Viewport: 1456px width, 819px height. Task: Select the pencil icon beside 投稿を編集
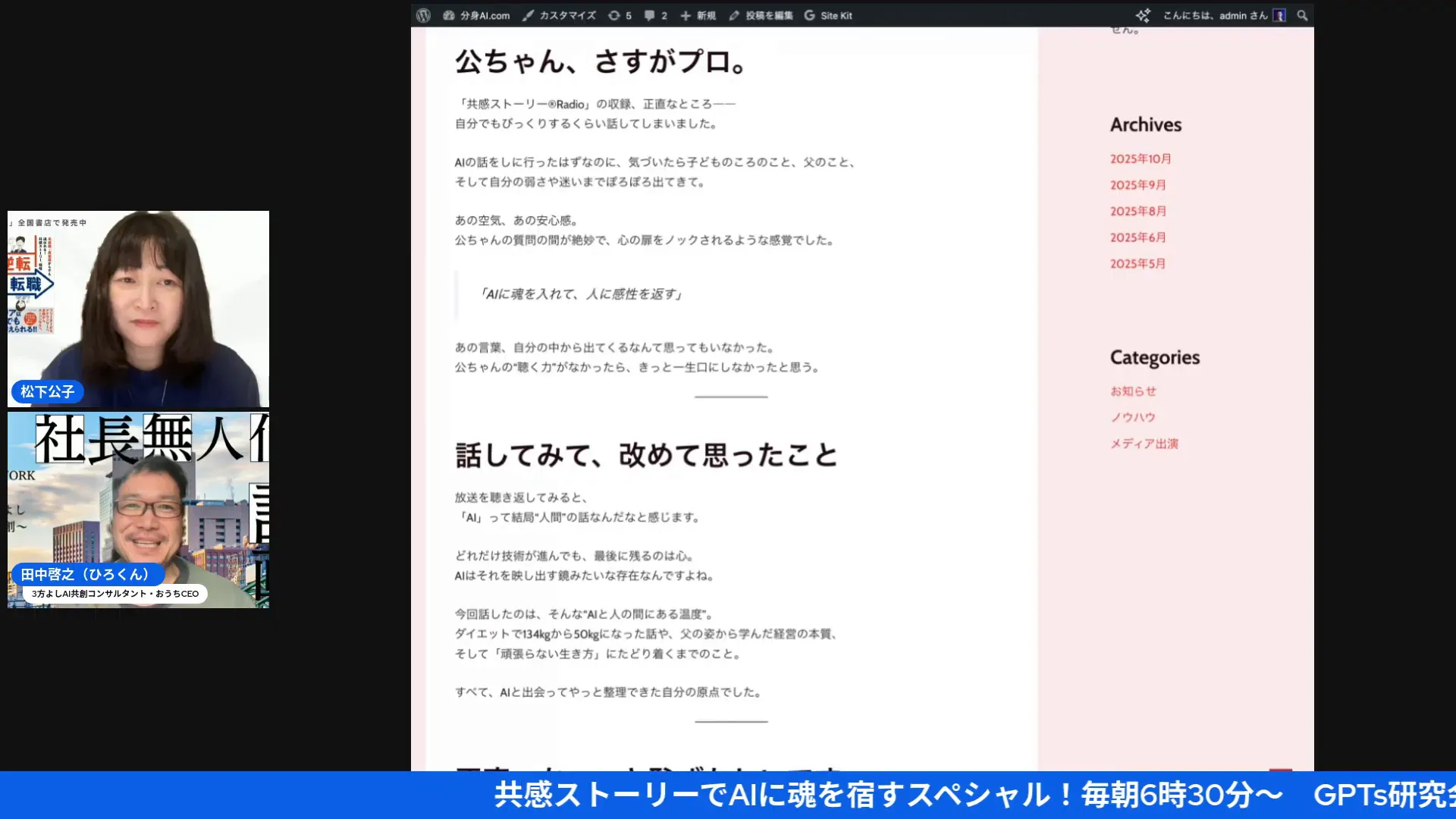tap(733, 14)
